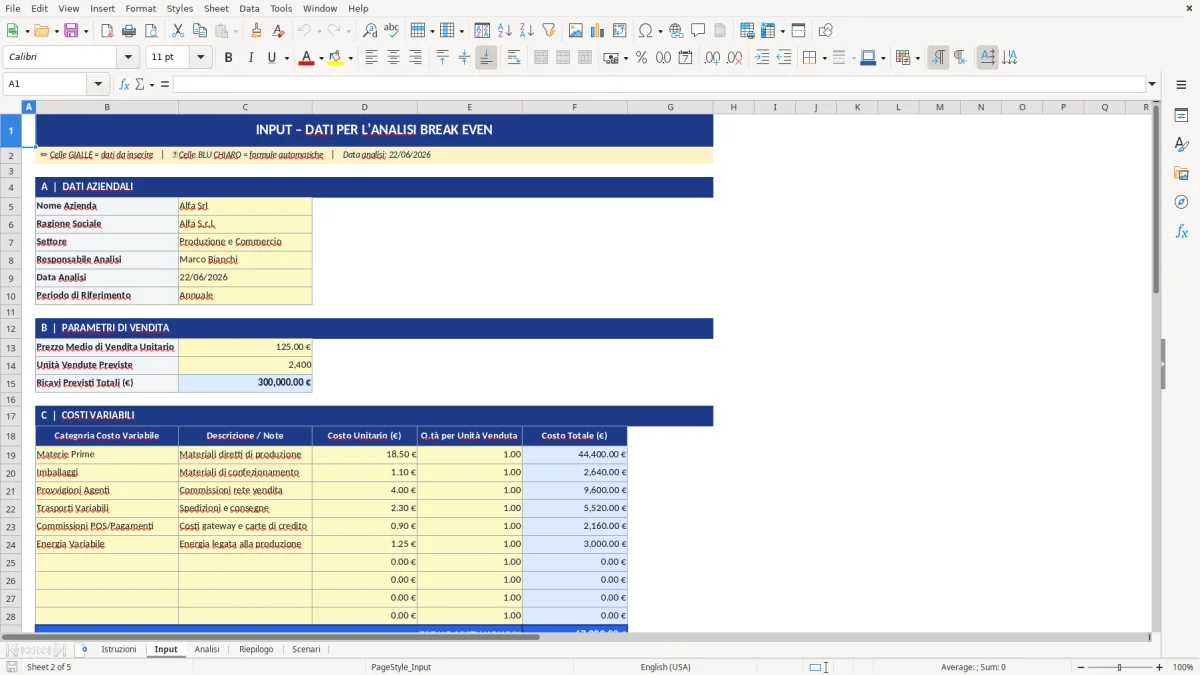Click the vertical scrollbar thumb
This screenshot has height=675, width=1200.
click(1156, 200)
